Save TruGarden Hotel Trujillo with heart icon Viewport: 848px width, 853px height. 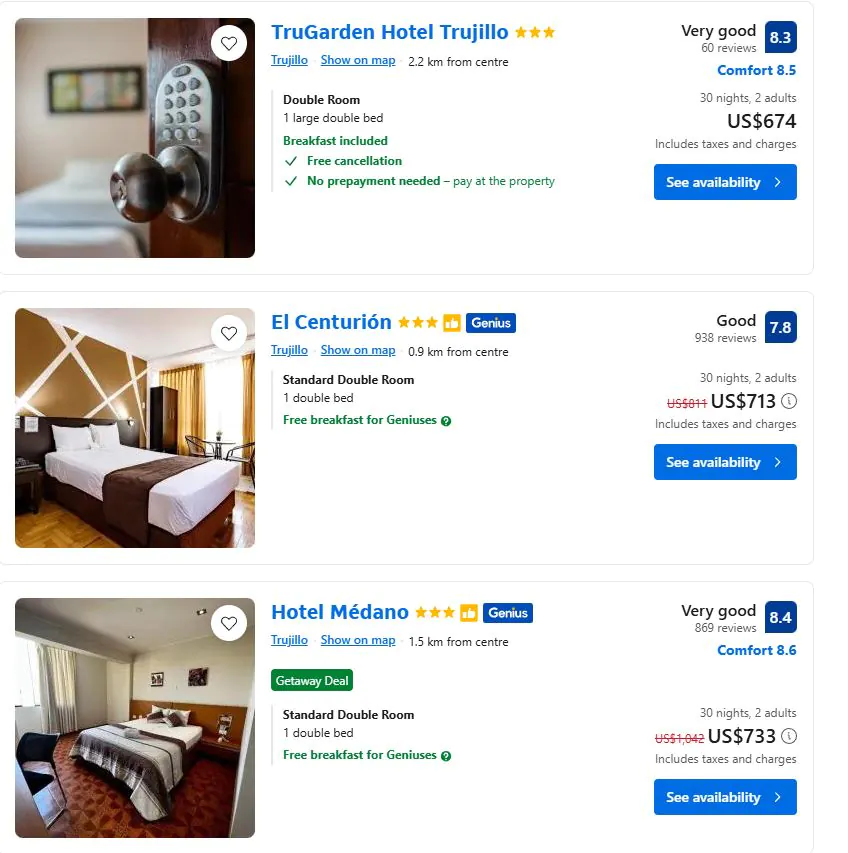229,44
